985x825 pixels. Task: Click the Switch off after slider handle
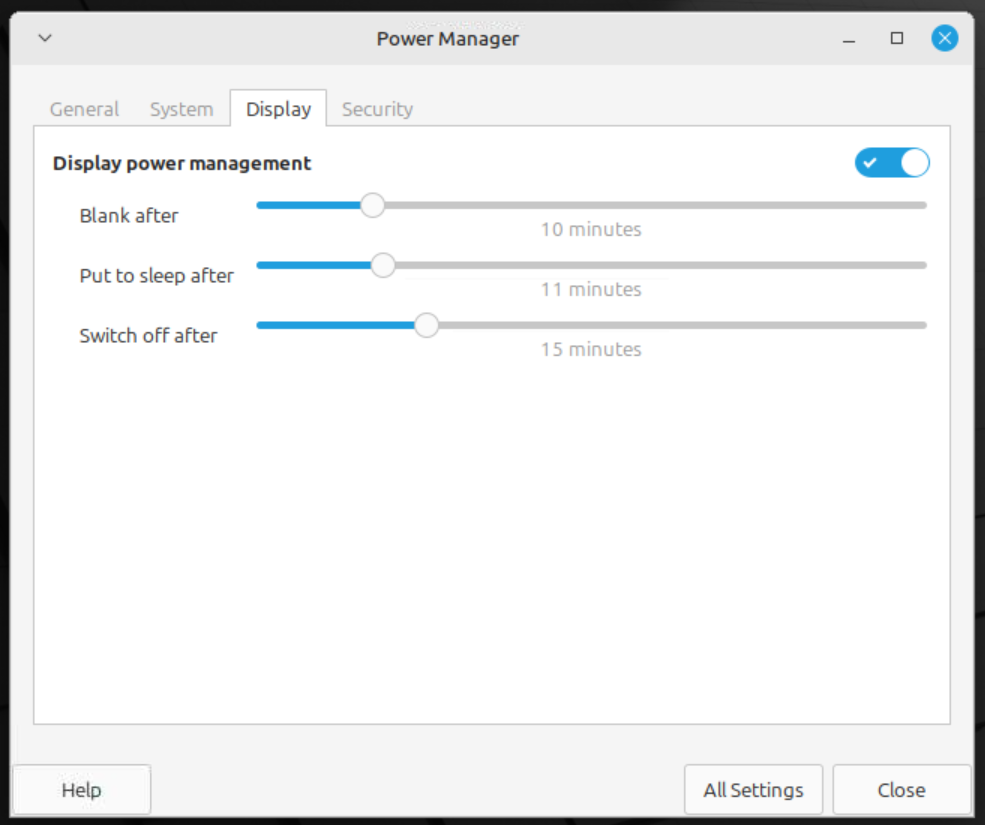click(x=427, y=325)
